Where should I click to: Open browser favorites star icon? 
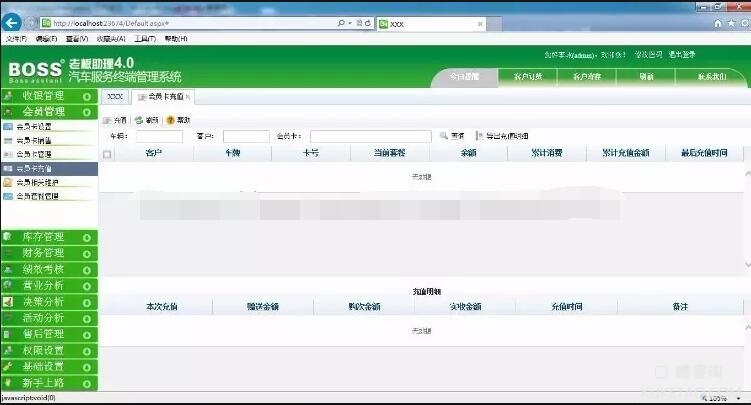731,23
